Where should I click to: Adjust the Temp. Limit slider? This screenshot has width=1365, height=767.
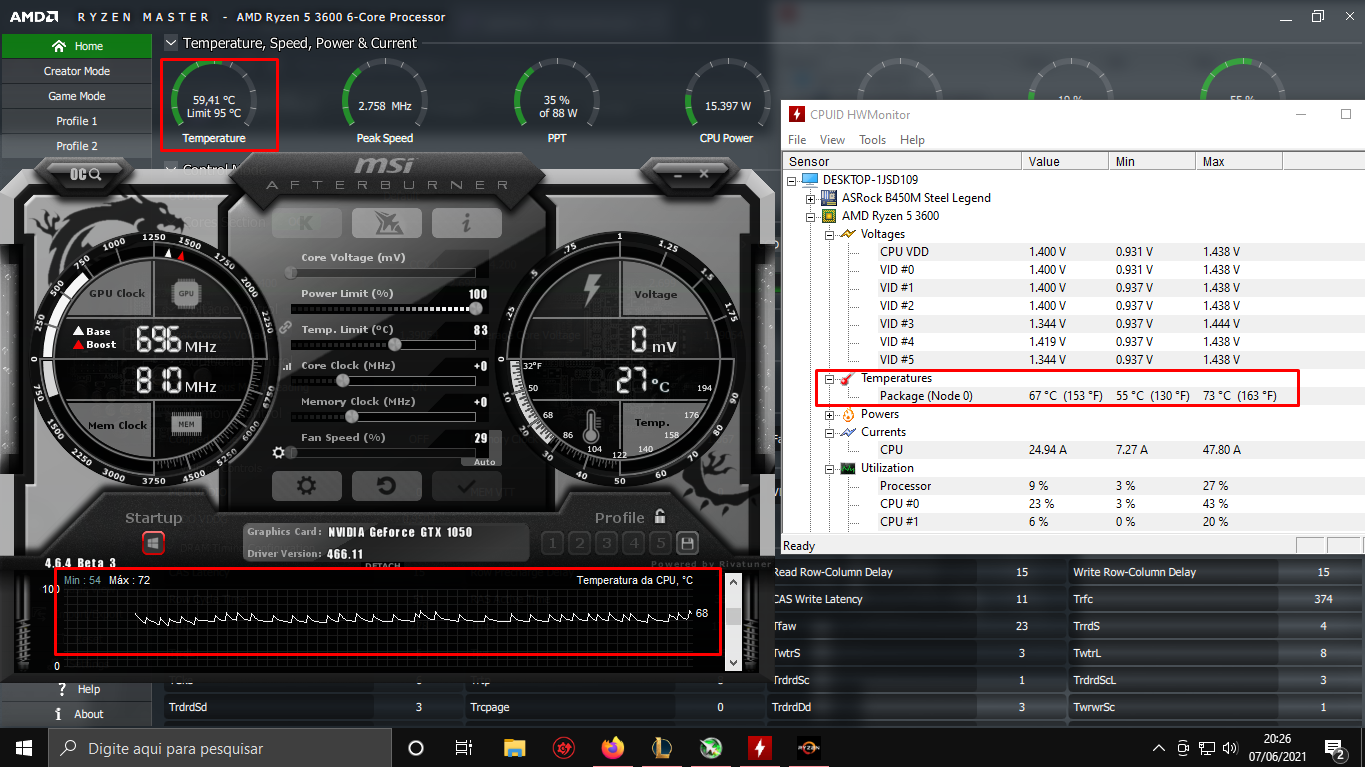point(383,344)
